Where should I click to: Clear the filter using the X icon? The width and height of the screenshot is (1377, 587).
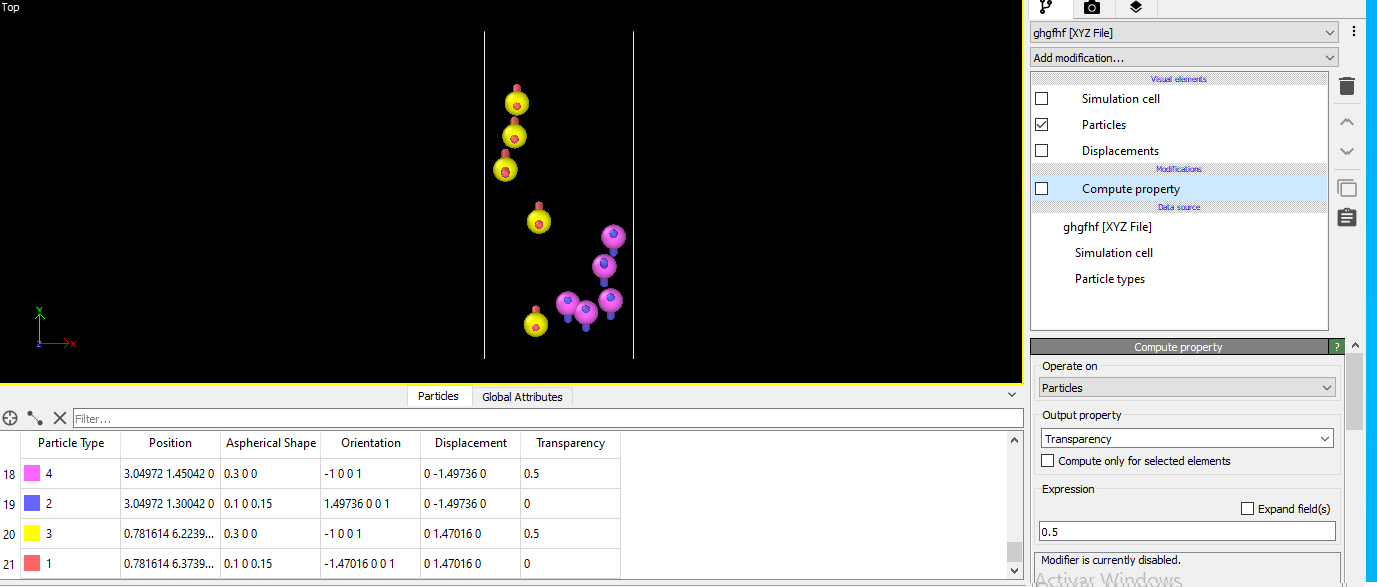tap(60, 418)
